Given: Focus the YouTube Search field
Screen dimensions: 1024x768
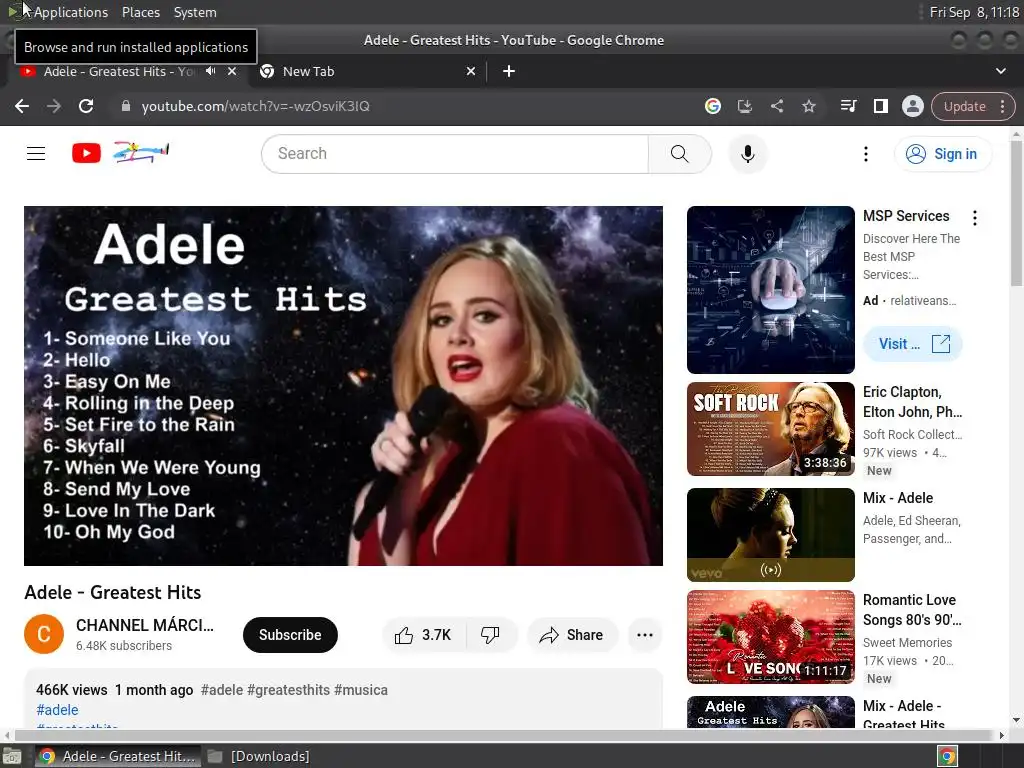Looking at the screenshot, I should 455,153.
